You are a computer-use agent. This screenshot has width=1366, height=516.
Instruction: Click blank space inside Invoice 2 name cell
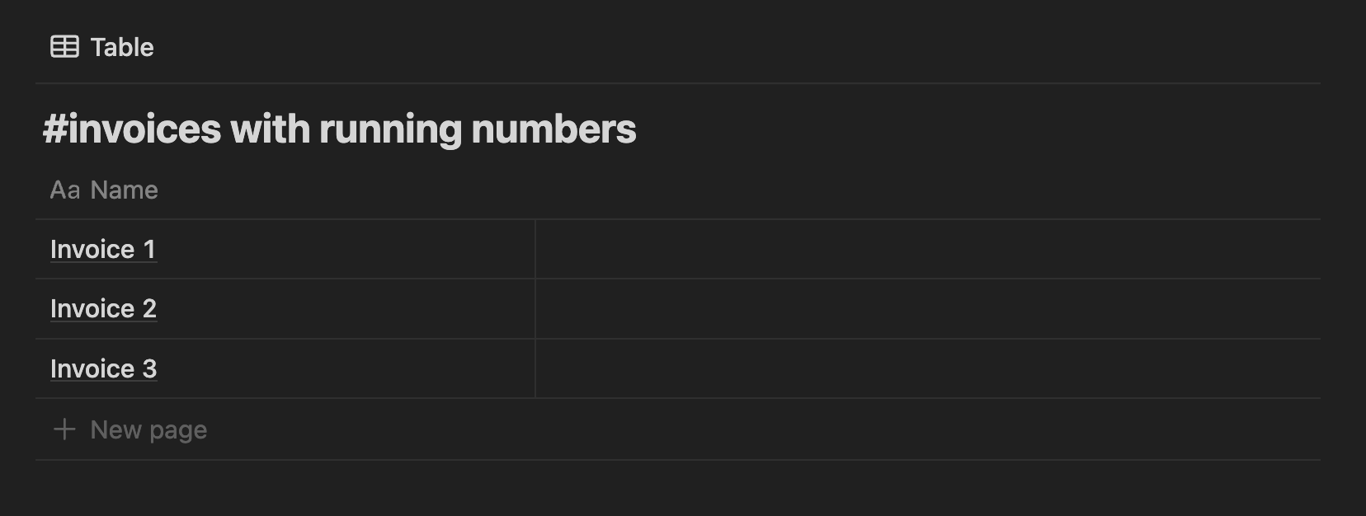[345, 309]
